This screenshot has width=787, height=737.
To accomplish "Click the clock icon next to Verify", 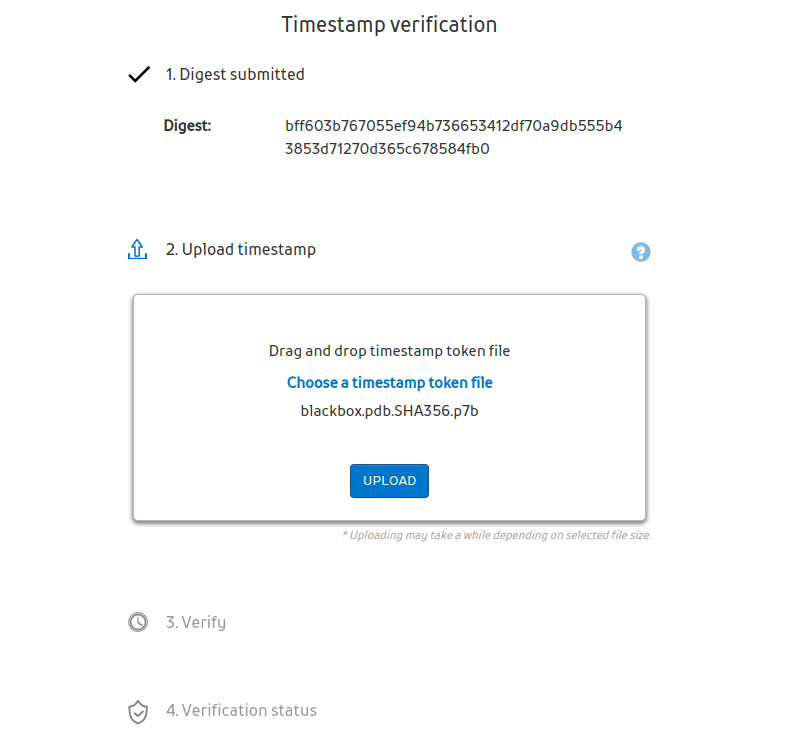I will 138,622.
